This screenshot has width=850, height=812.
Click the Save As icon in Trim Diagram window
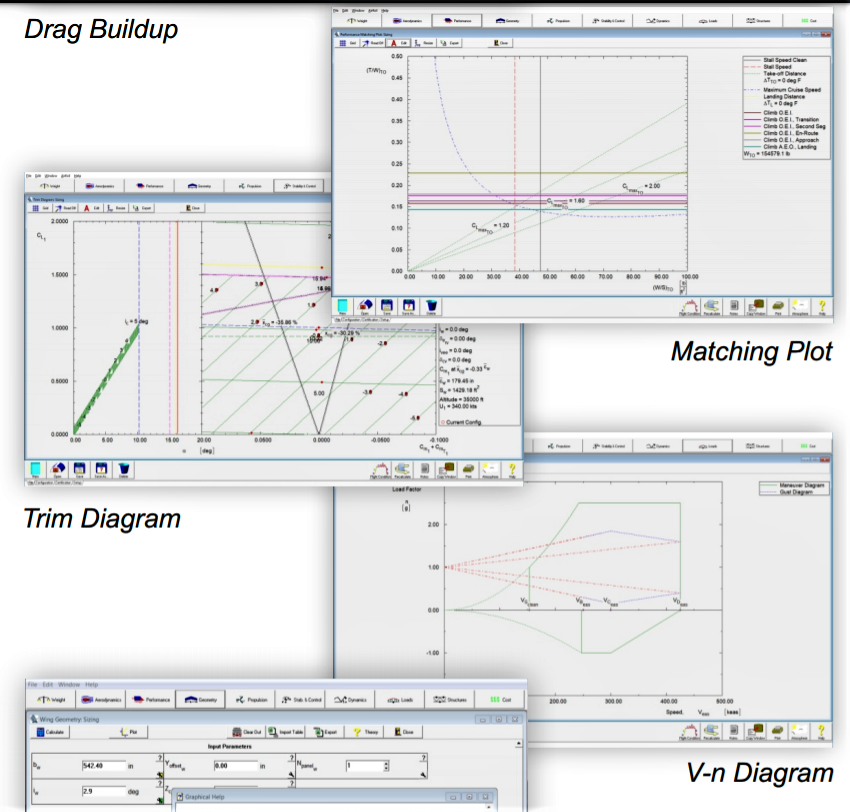tap(101, 469)
